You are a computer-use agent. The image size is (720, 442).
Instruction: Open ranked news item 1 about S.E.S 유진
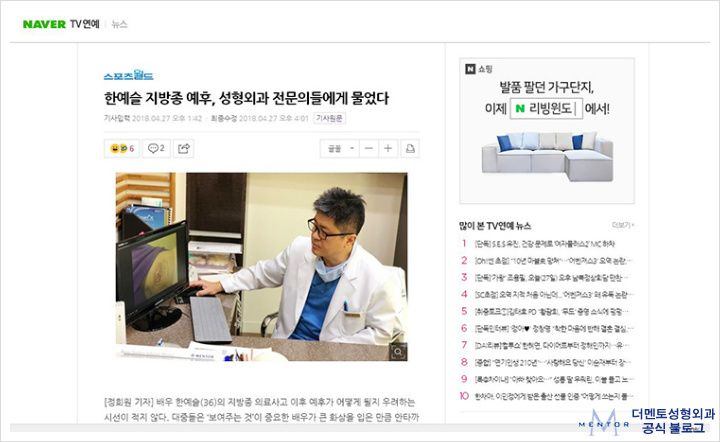[544, 244]
